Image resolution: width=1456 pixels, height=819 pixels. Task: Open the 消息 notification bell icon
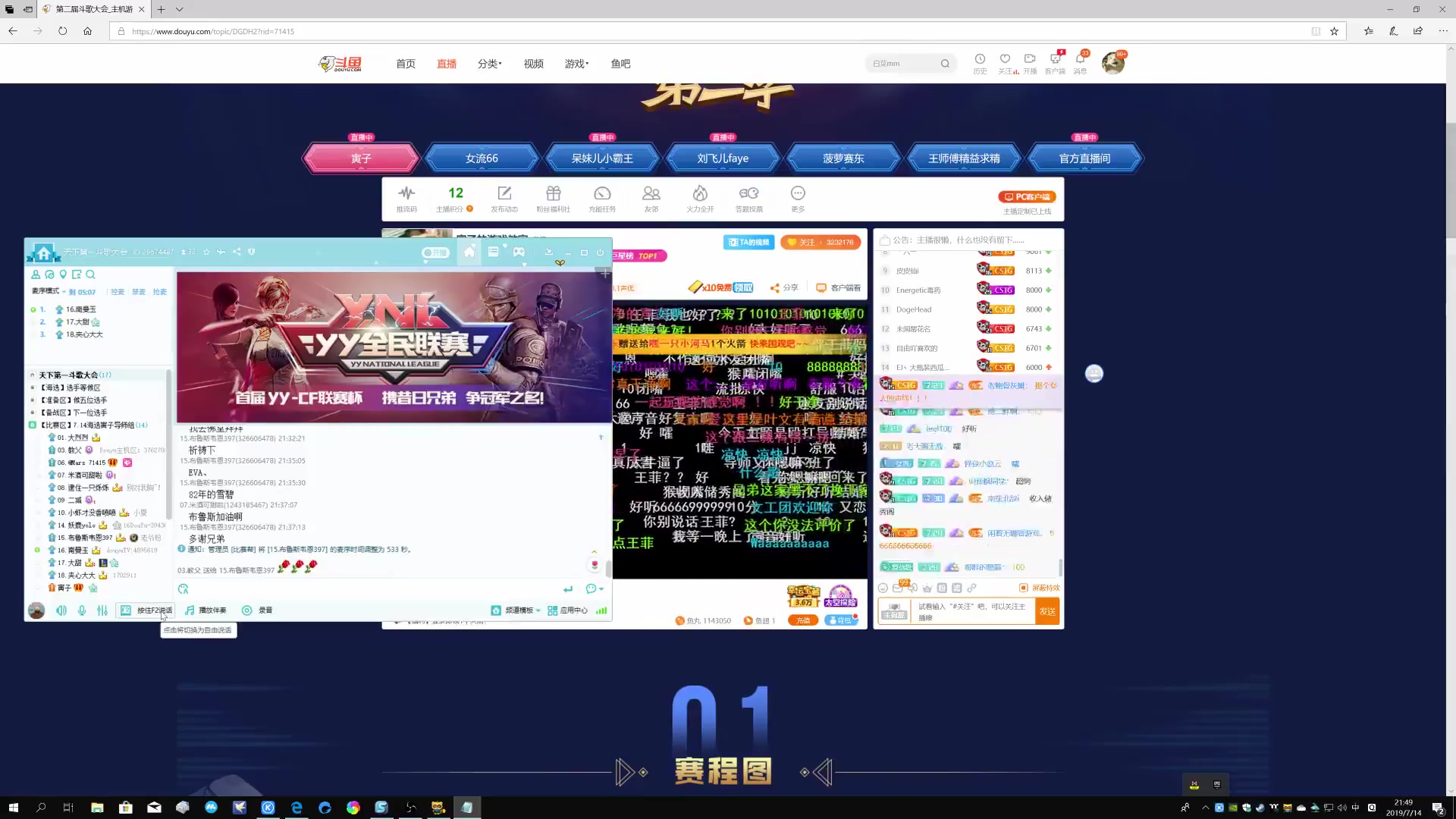1080,64
